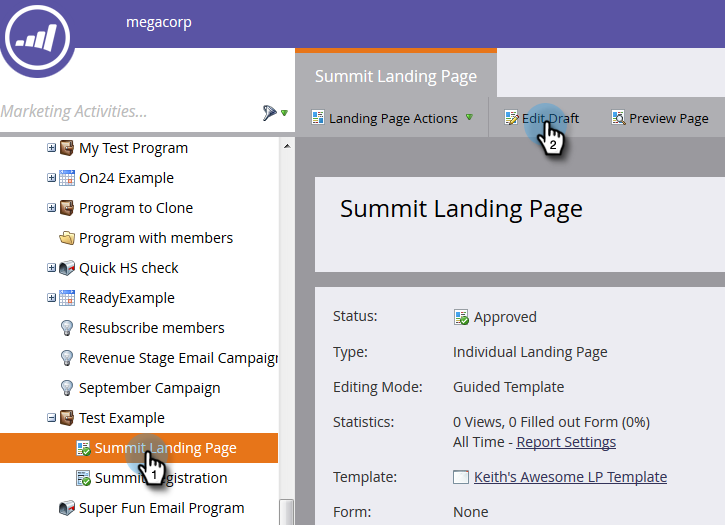Click Test Example briefcase icon
Viewport: 725px width, 525px height.
tap(67, 418)
